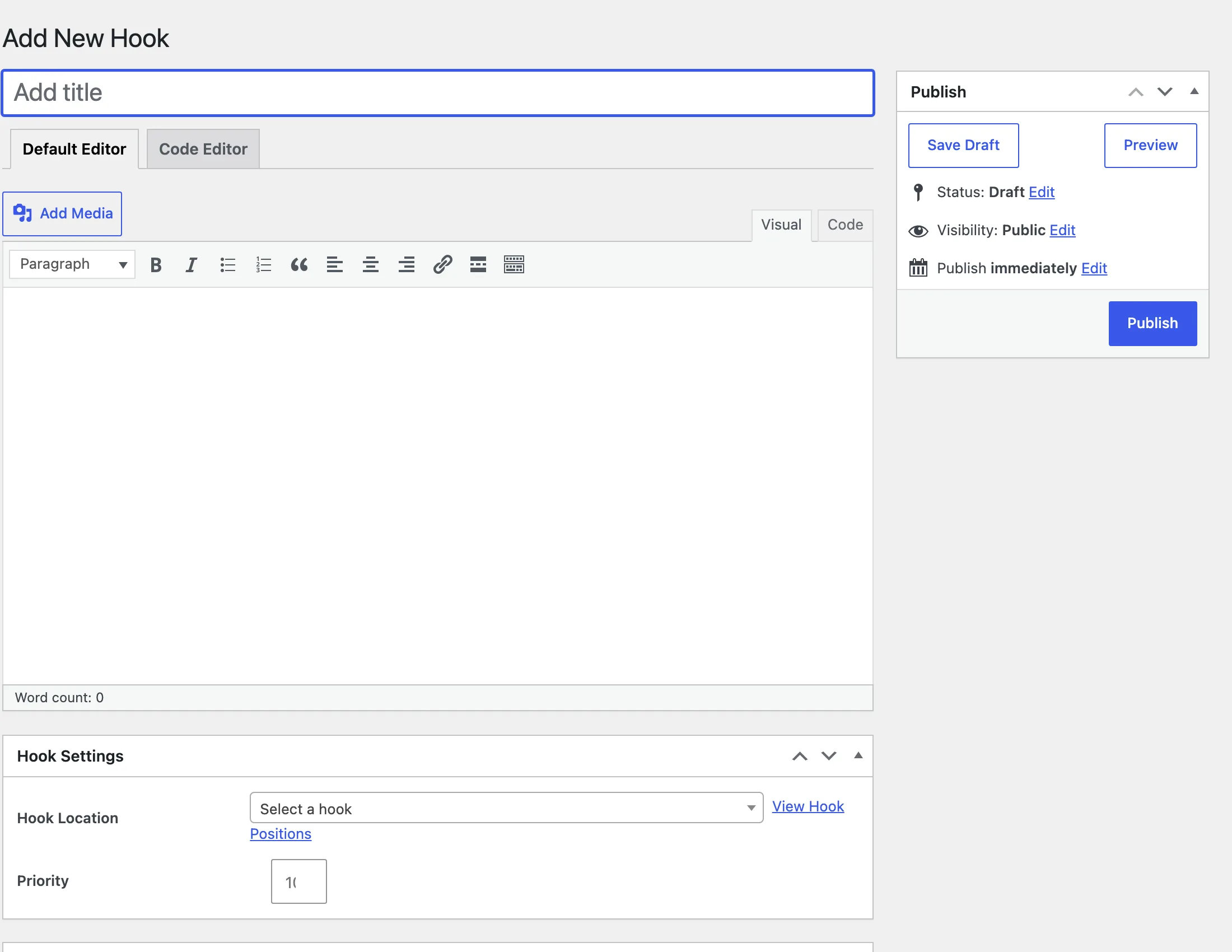Edit the post Status
Screen dimensions: 1232x952
[1042, 192]
